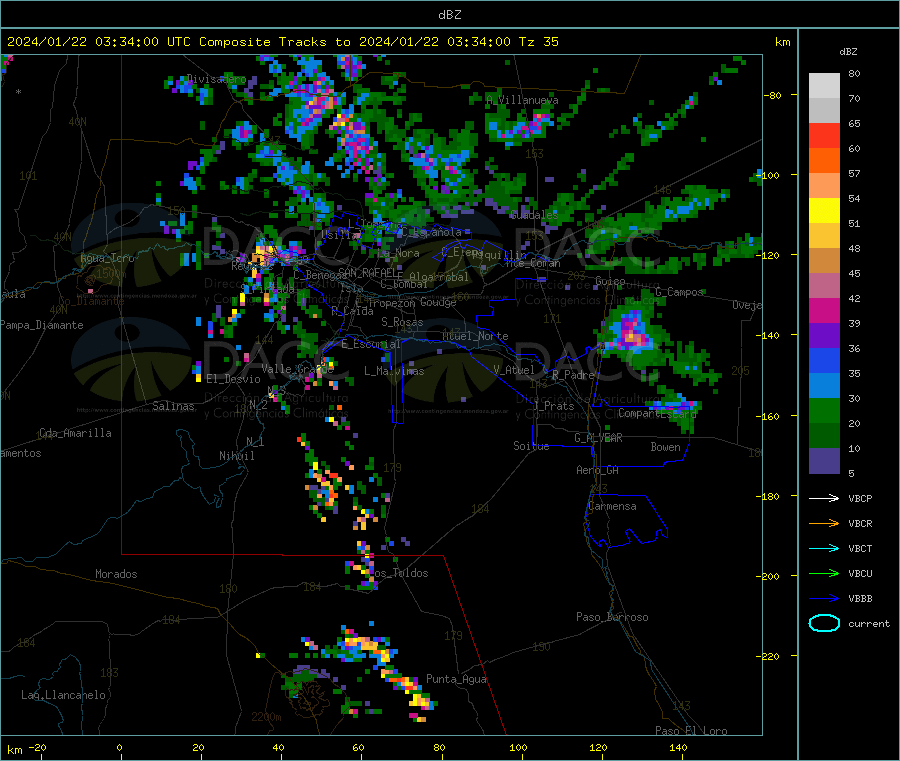Select the purple swatch between 39 and 36
Image resolution: width=900 pixels, height=761 pixels.
pos(824,336)
